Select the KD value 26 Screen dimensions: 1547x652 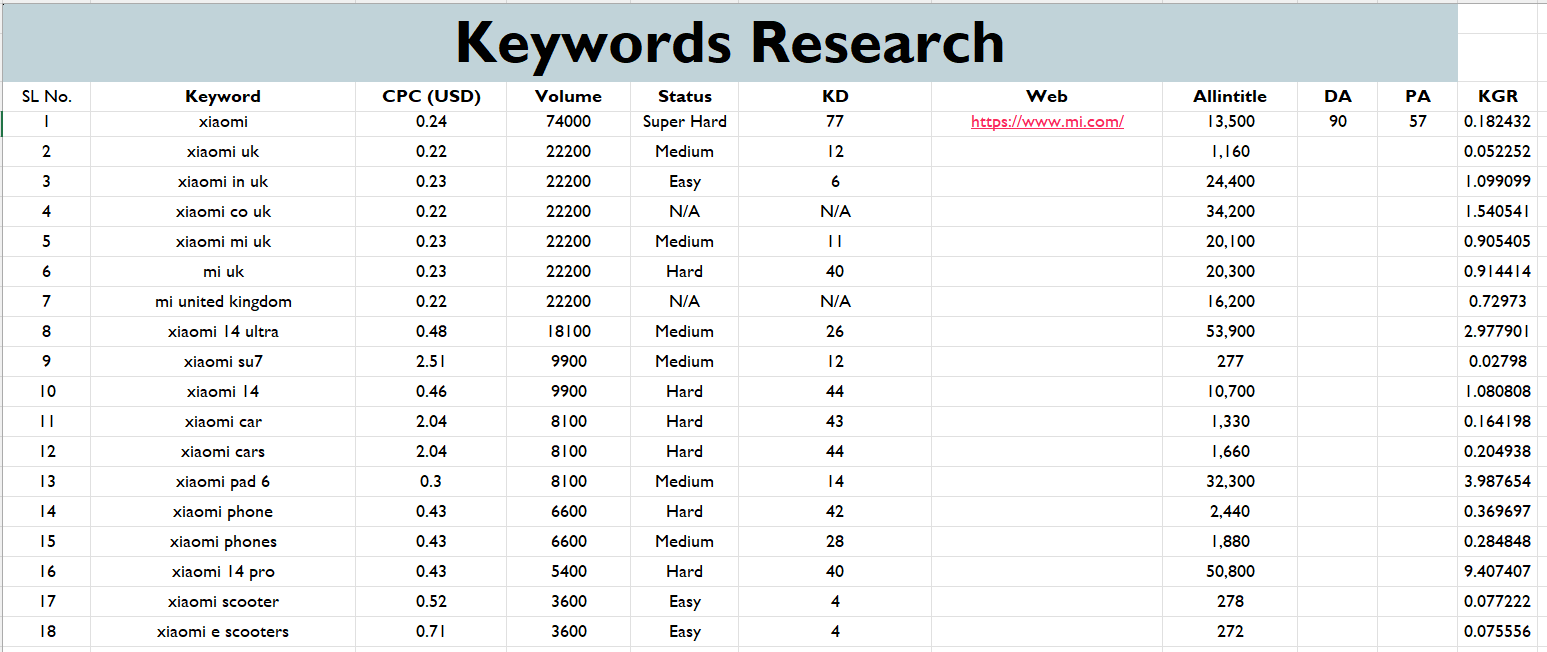tap(835, 332)
